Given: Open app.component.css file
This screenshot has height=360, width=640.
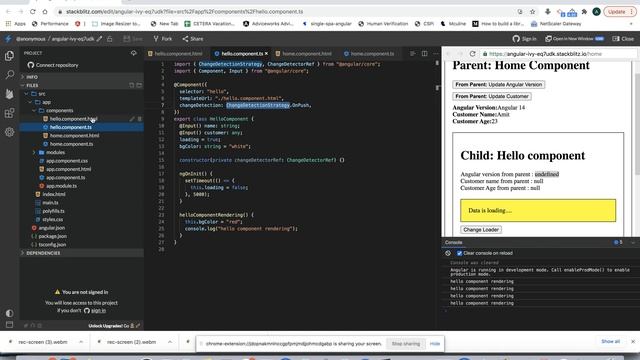Looking at the screenshot, I should click(67, 161).
